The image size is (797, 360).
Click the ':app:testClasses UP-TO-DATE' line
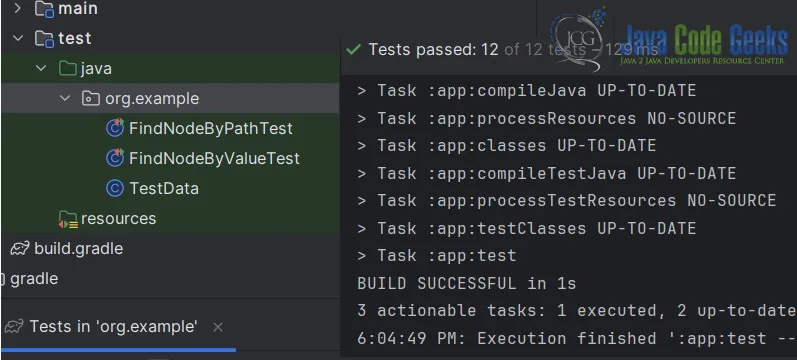526,228
